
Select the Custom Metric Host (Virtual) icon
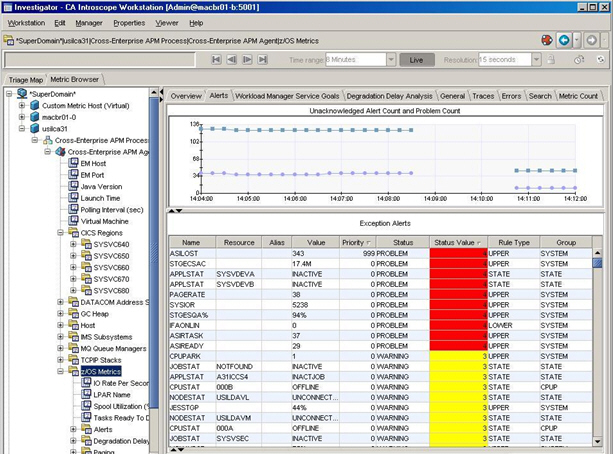click(x=32, y=105)
